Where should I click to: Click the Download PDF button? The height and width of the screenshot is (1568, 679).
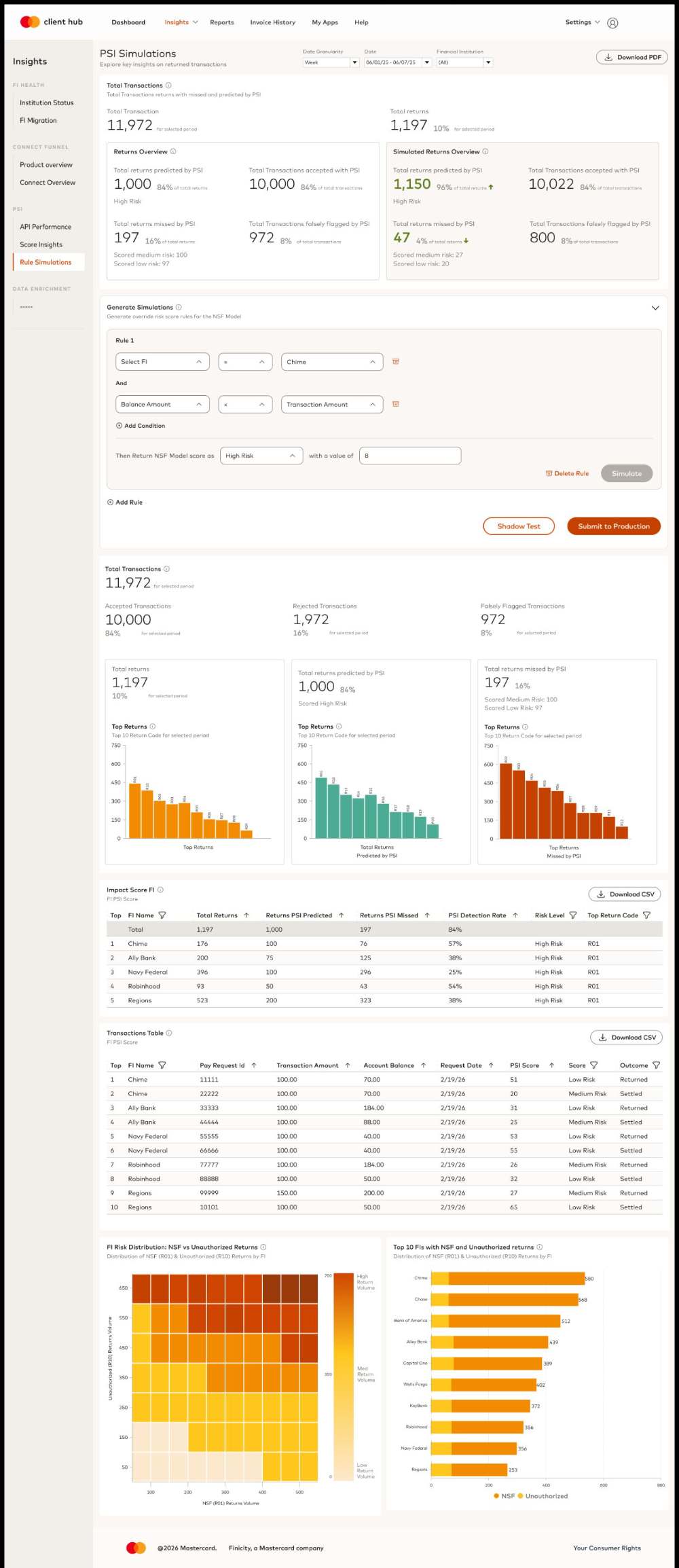point(632,57)
